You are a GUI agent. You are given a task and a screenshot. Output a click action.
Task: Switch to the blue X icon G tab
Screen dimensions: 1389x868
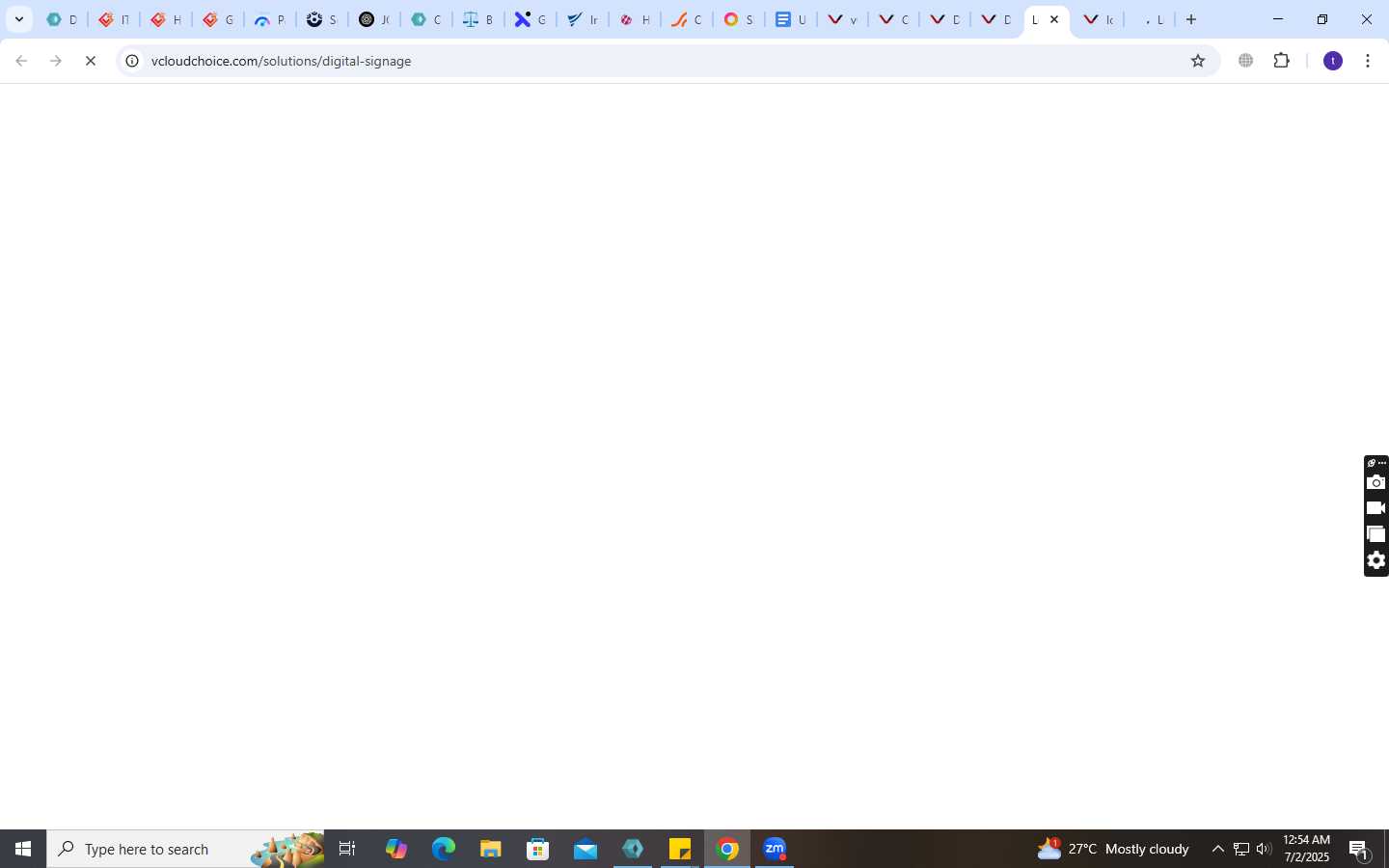tap(531, 19)
